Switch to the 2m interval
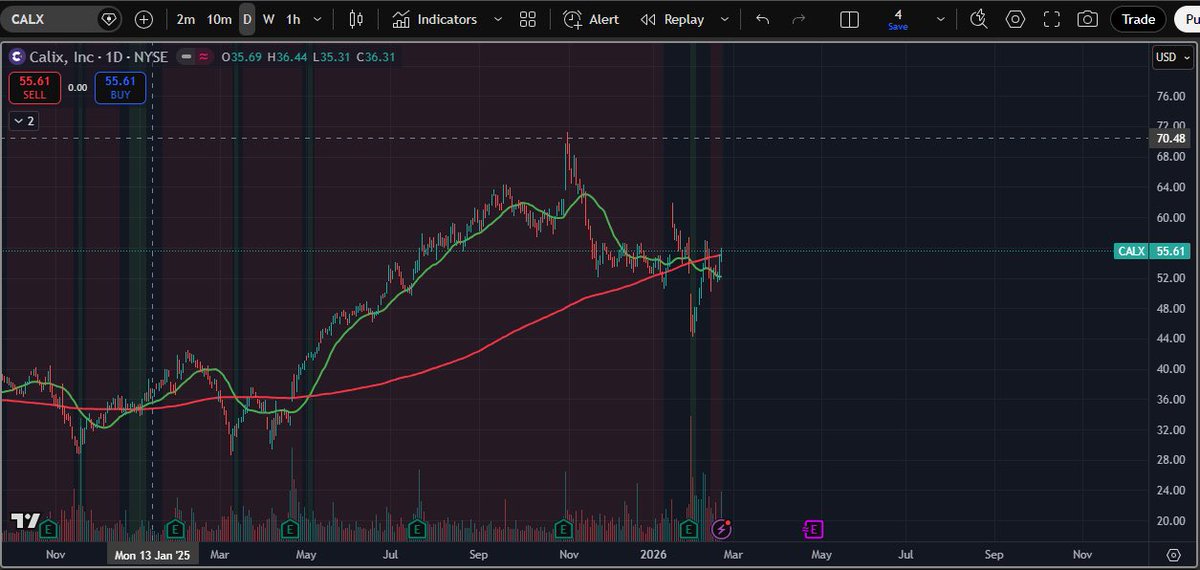The height and width of the screenshot is (570, 1200). (x=186, y=19)
